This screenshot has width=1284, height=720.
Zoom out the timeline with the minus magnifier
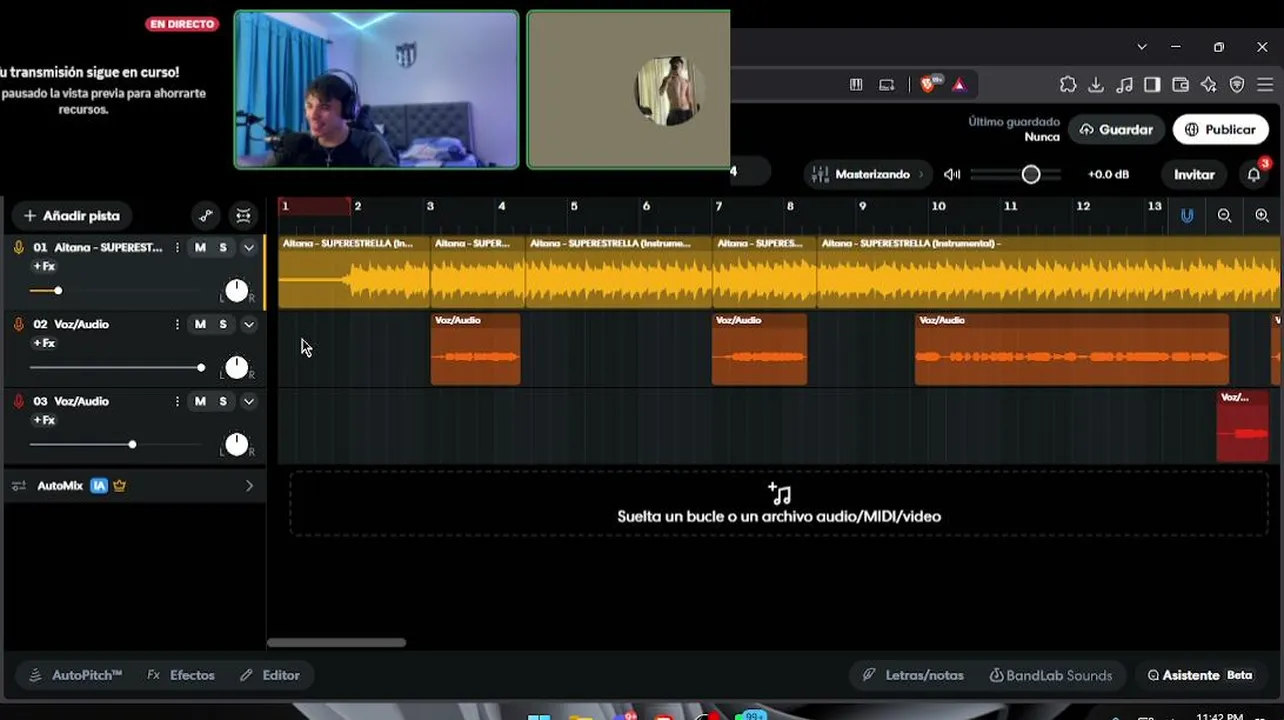(1224, 215)
